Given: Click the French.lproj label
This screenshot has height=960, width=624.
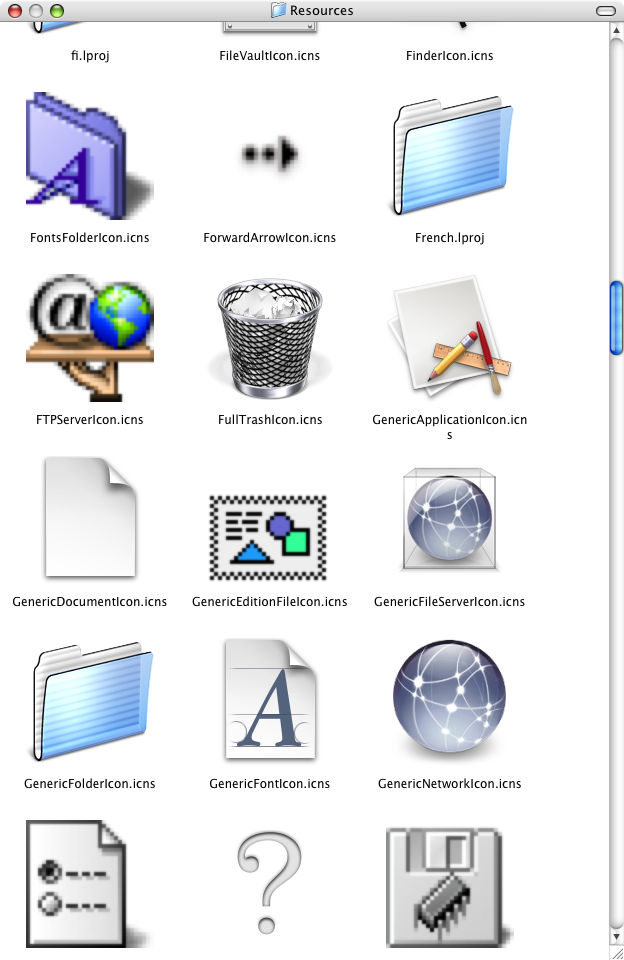Looking at the screenshot, I should [x=449, y=238].
